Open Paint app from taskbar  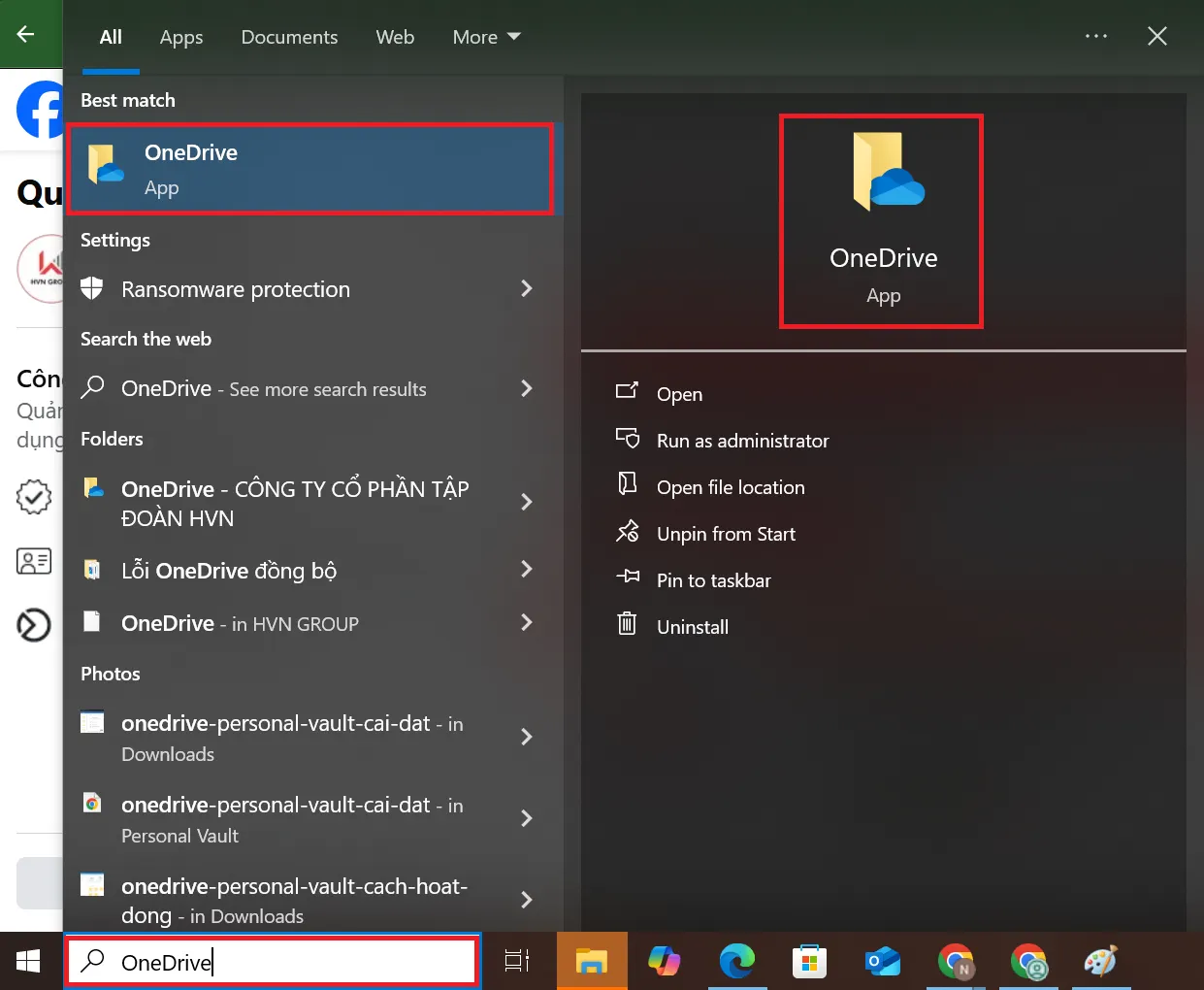point(1100,962)
